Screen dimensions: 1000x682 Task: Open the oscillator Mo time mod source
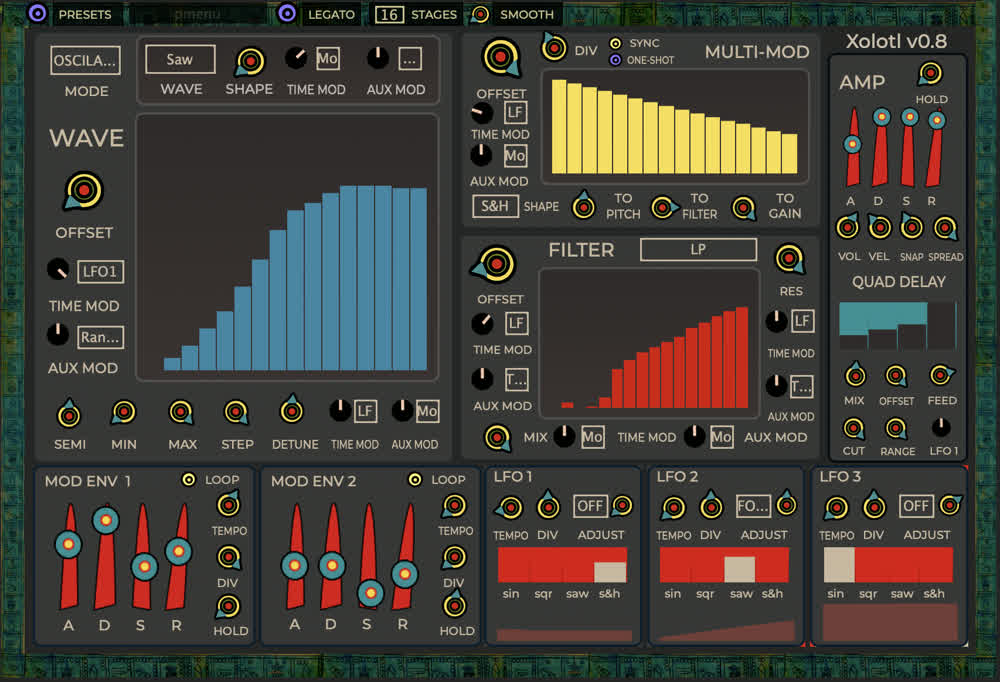pyautogui.click(x=328, y=59)
